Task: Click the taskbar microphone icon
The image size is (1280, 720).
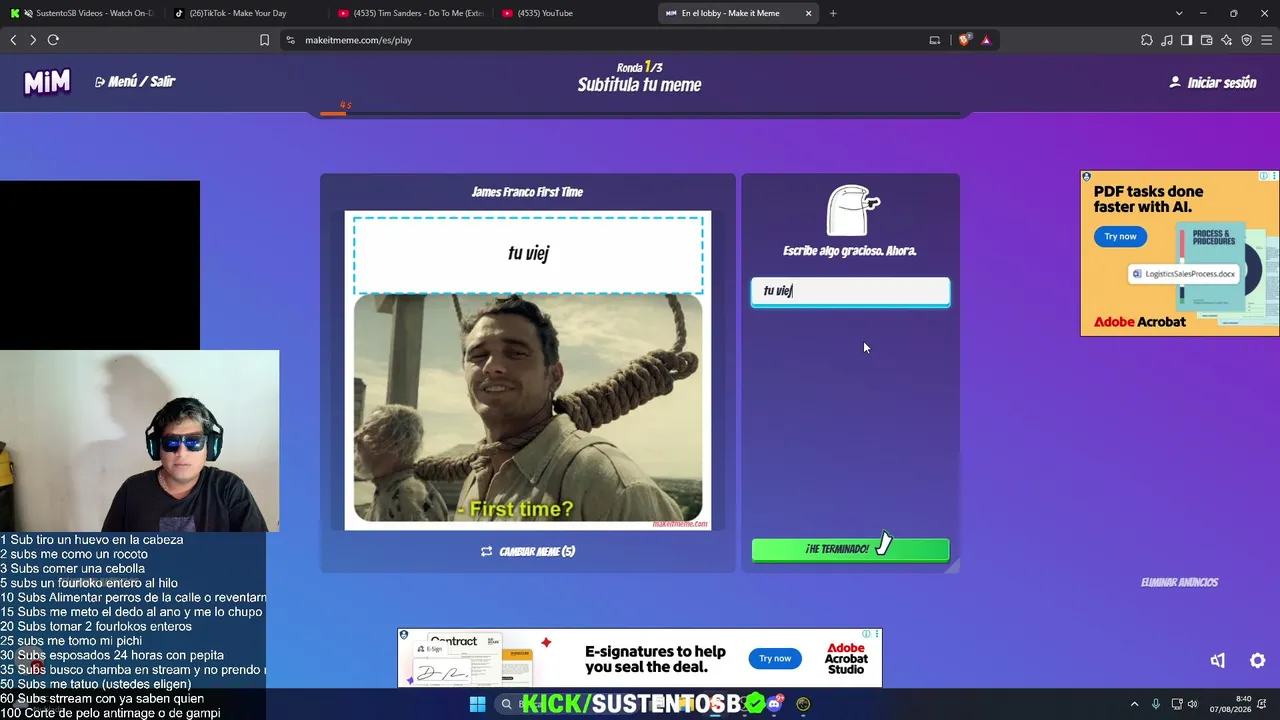Action: [1156, 704]
